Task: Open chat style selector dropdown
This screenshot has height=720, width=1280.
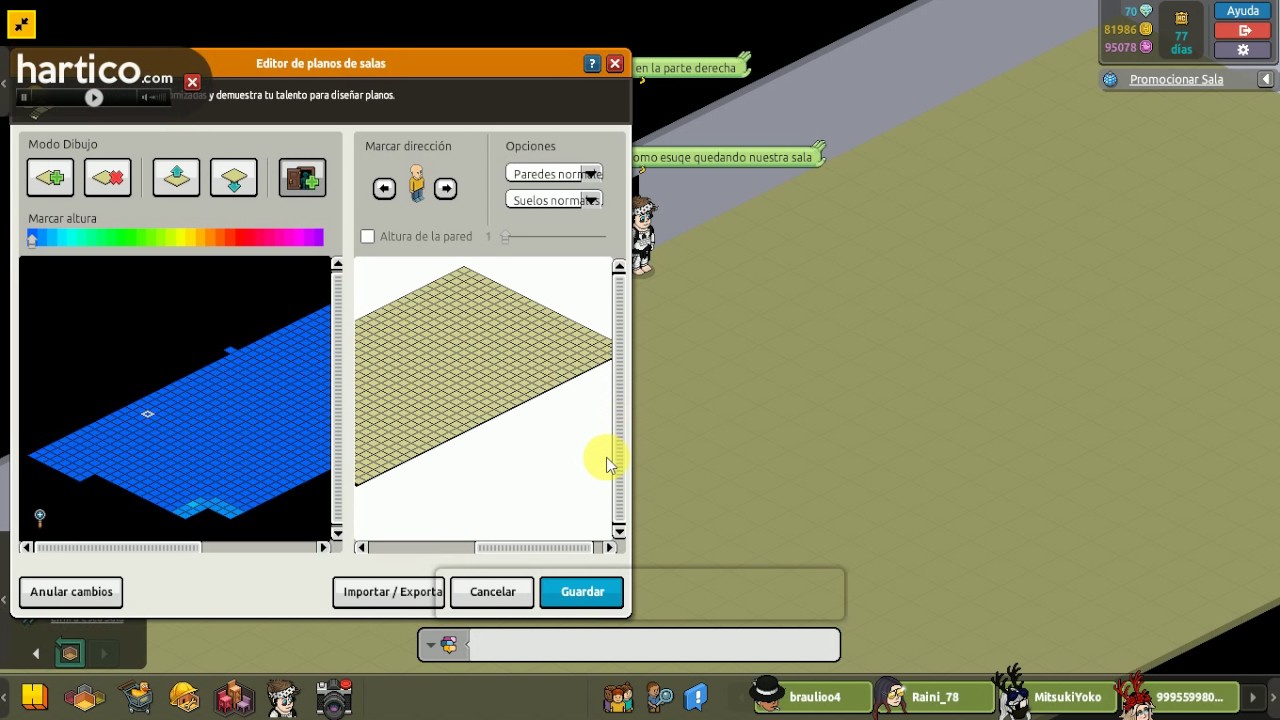Action: tap(440, 646)
